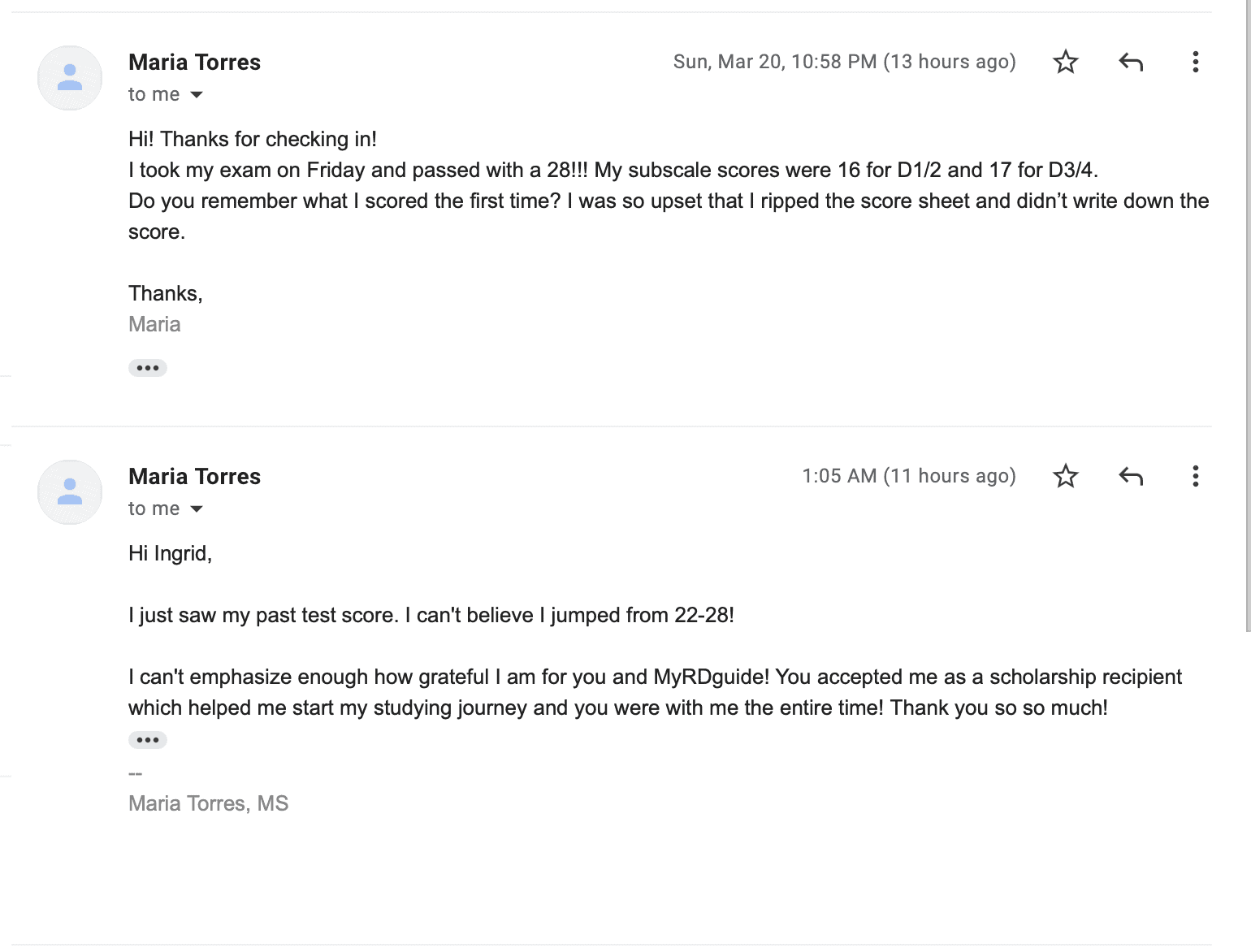Screen dimensions: 1251x952
Task: Click the Maria Torres sender name on the first message
Action: coord(194,63)
